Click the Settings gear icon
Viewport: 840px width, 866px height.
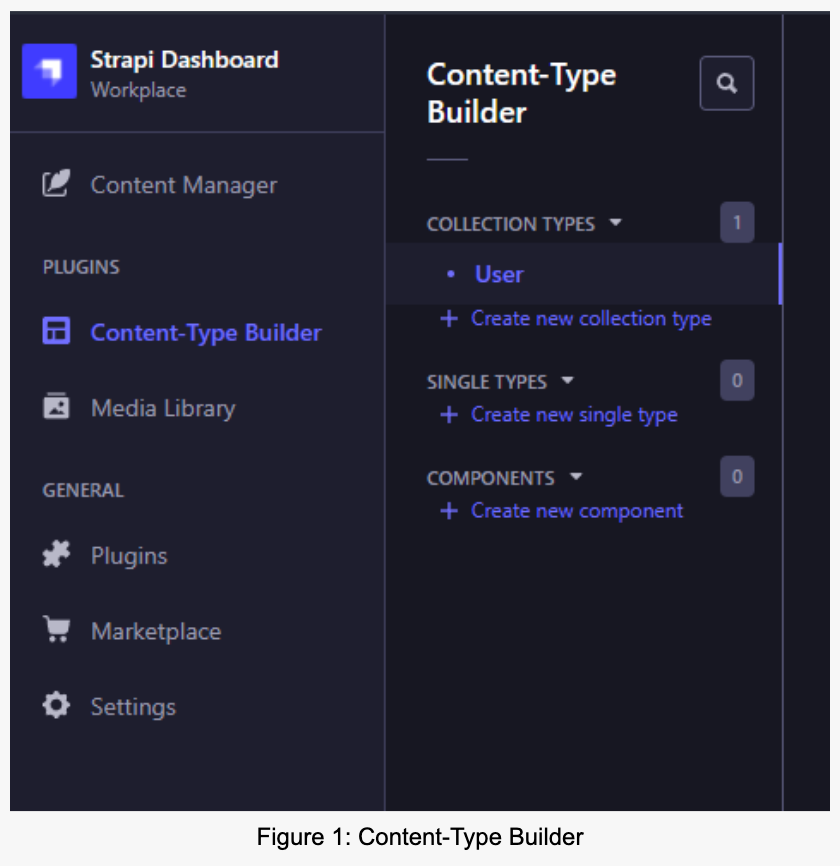56,705
